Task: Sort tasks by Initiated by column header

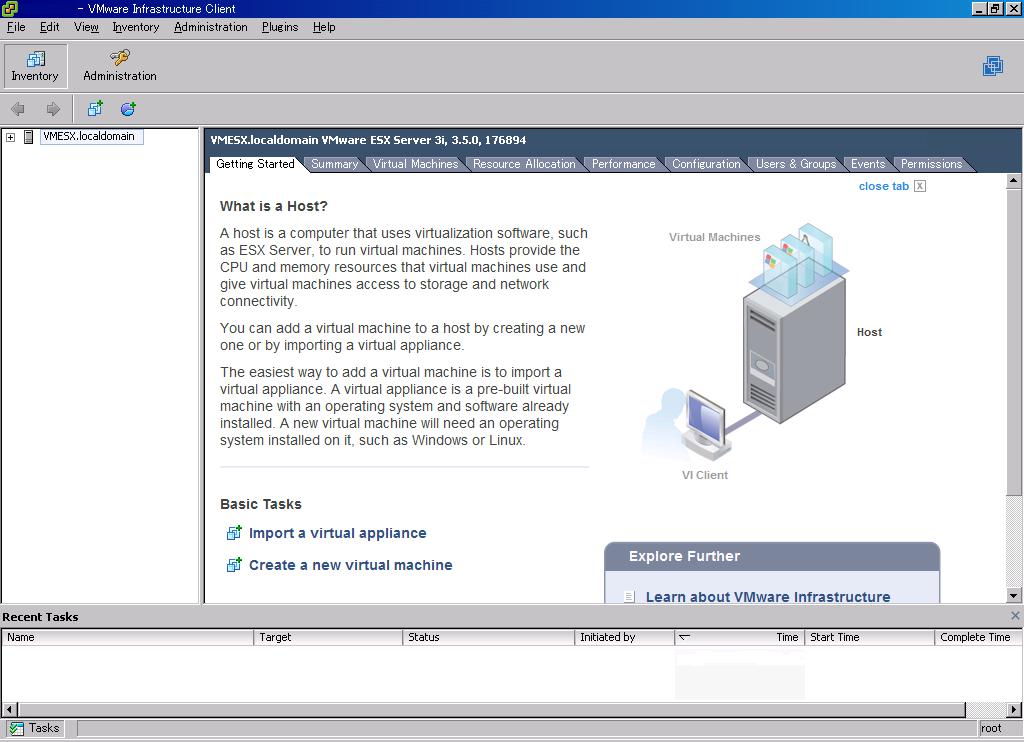Action: point(624,637)
